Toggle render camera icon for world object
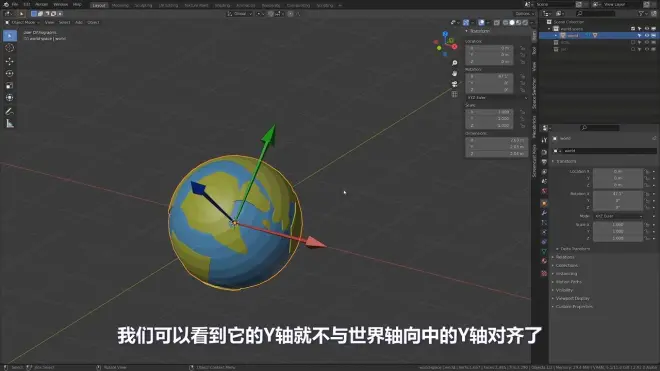 [x=654, y=36]
